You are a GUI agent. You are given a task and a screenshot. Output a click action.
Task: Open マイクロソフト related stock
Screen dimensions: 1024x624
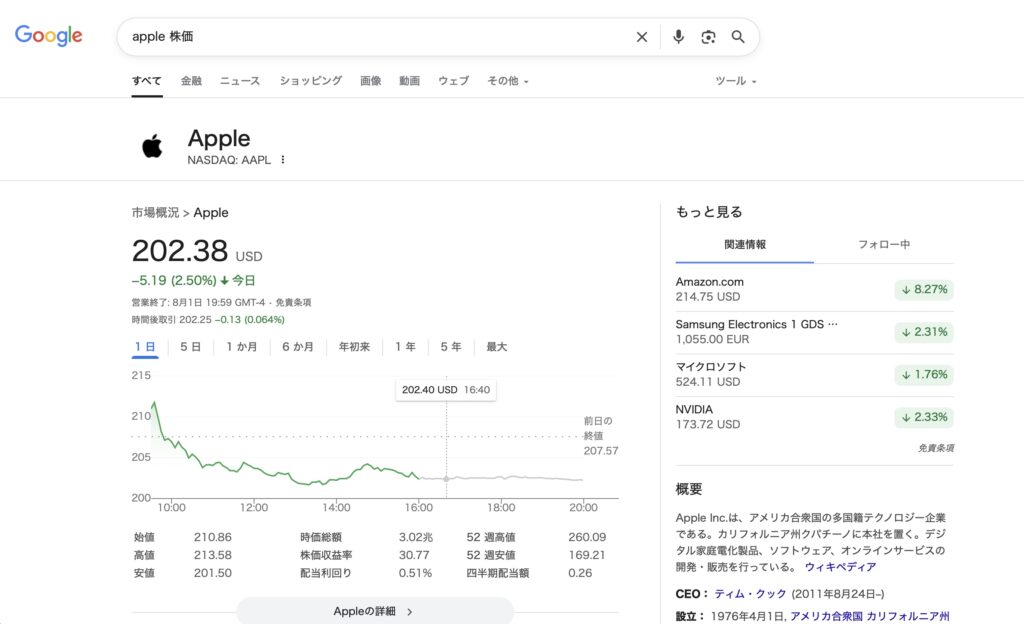tap(814, 374)
